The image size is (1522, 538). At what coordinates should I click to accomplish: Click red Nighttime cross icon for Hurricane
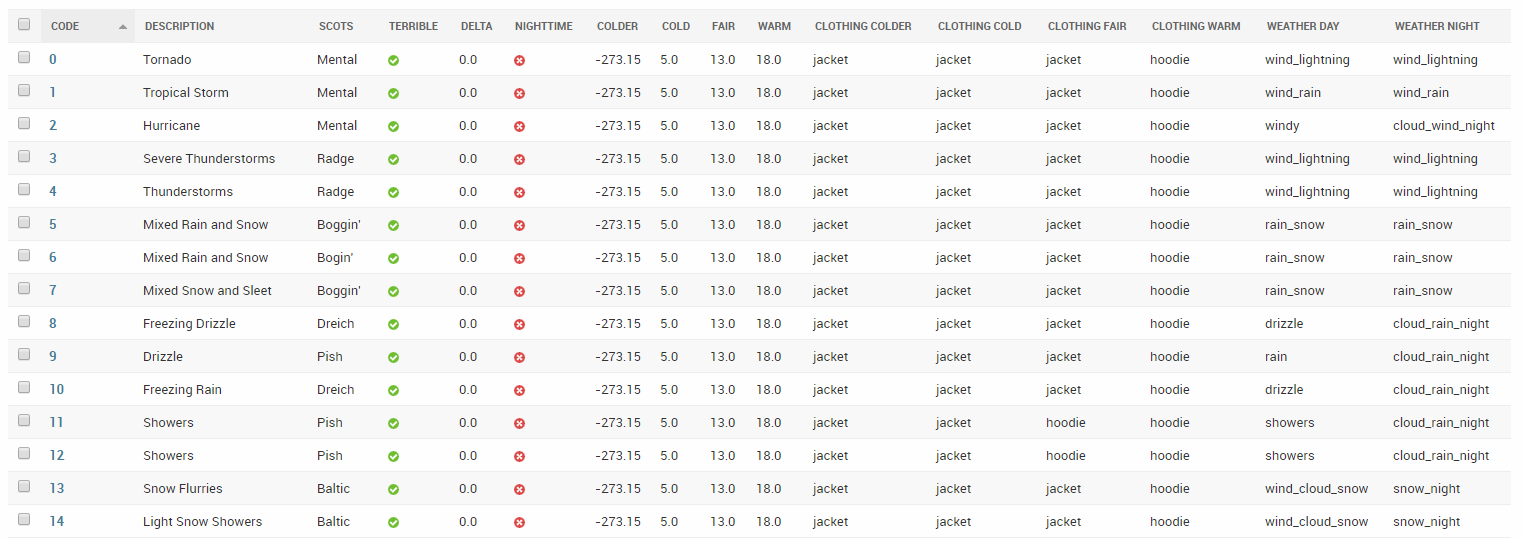point(519,126)
